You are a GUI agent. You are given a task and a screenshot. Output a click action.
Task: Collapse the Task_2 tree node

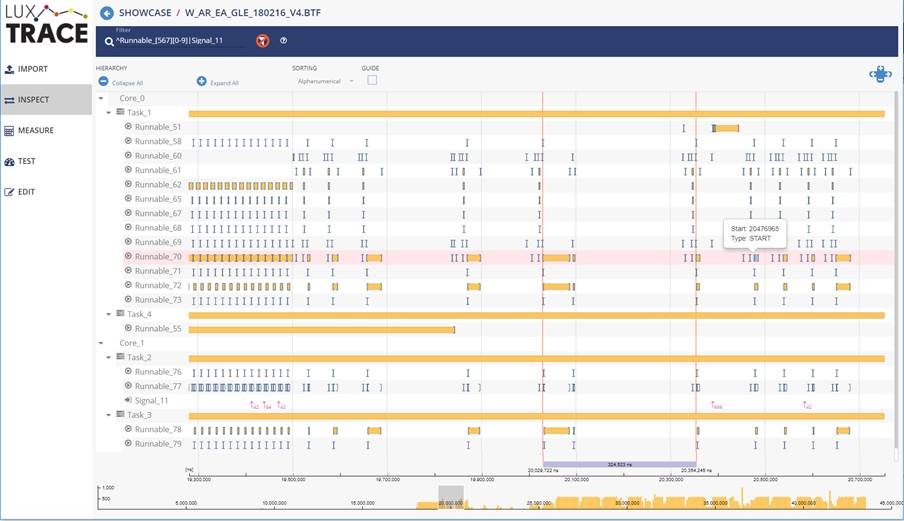coord(109,357)
